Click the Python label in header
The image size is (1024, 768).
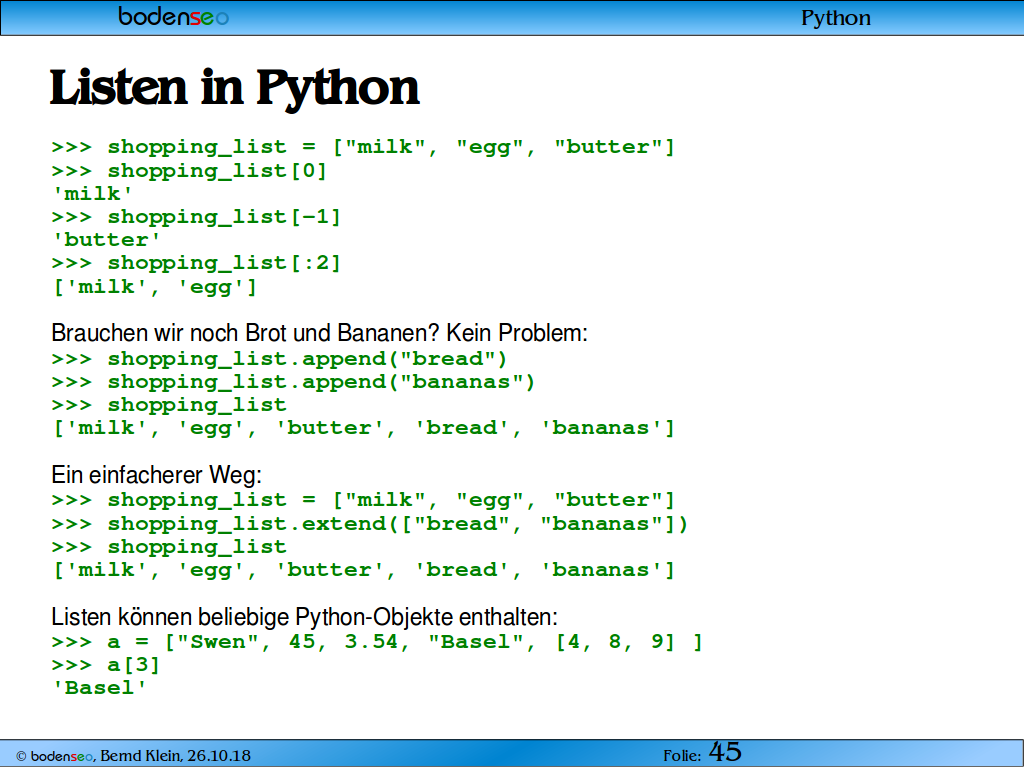(836, 18)
